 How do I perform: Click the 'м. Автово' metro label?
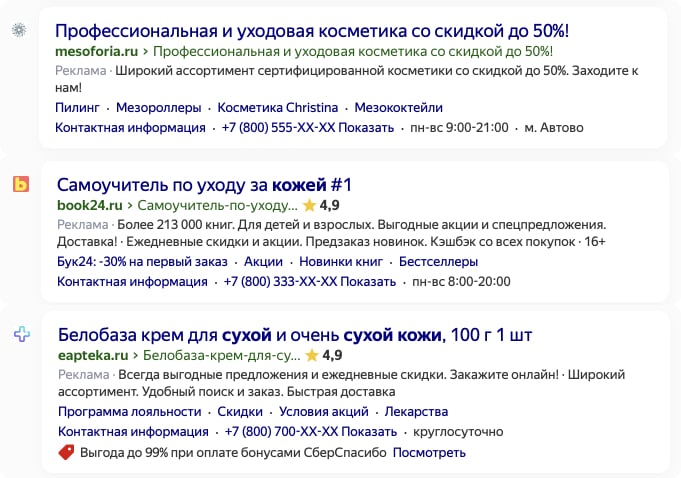point(554,128)
